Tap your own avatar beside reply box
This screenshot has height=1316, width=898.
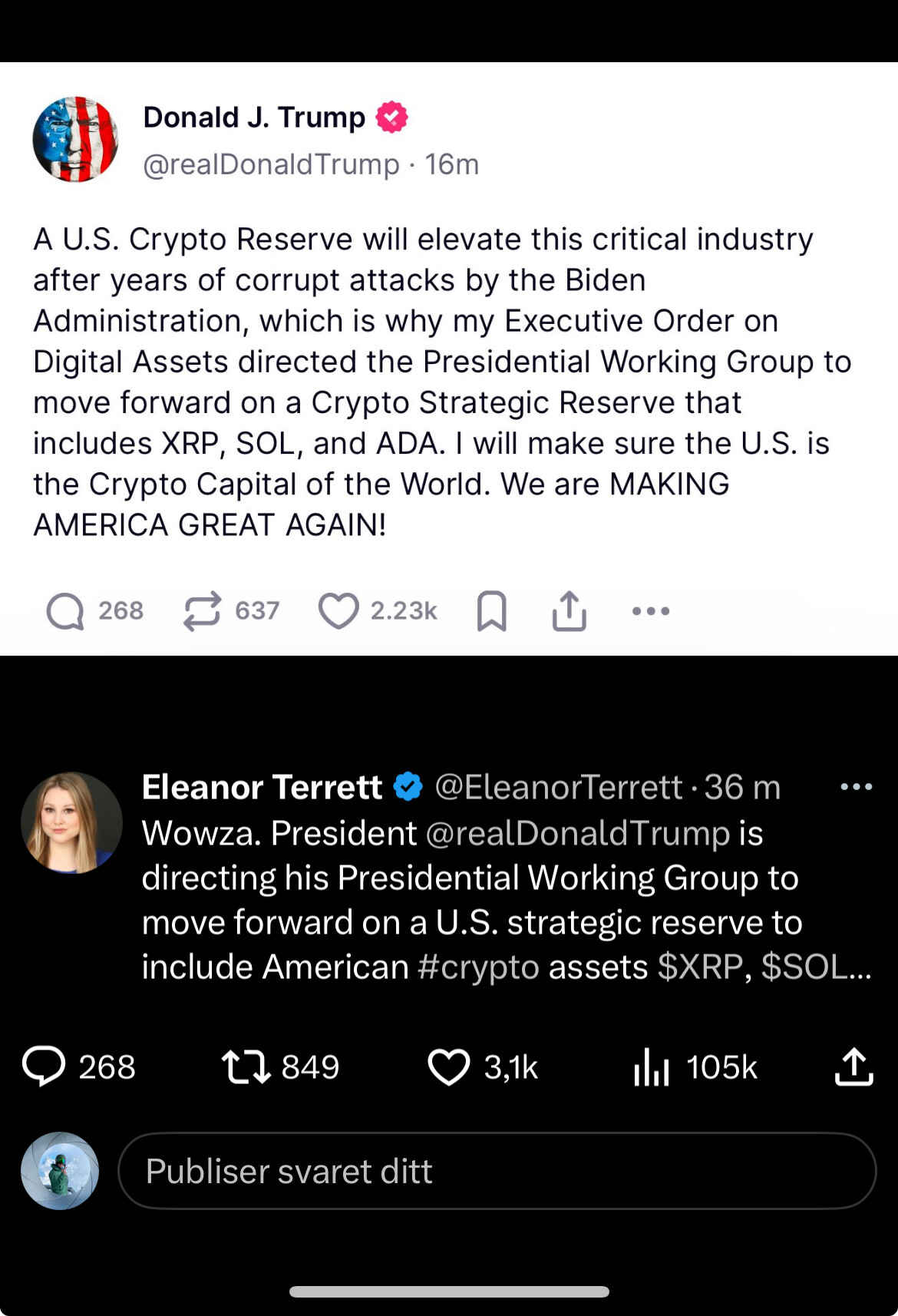(x=60, y=1171)
